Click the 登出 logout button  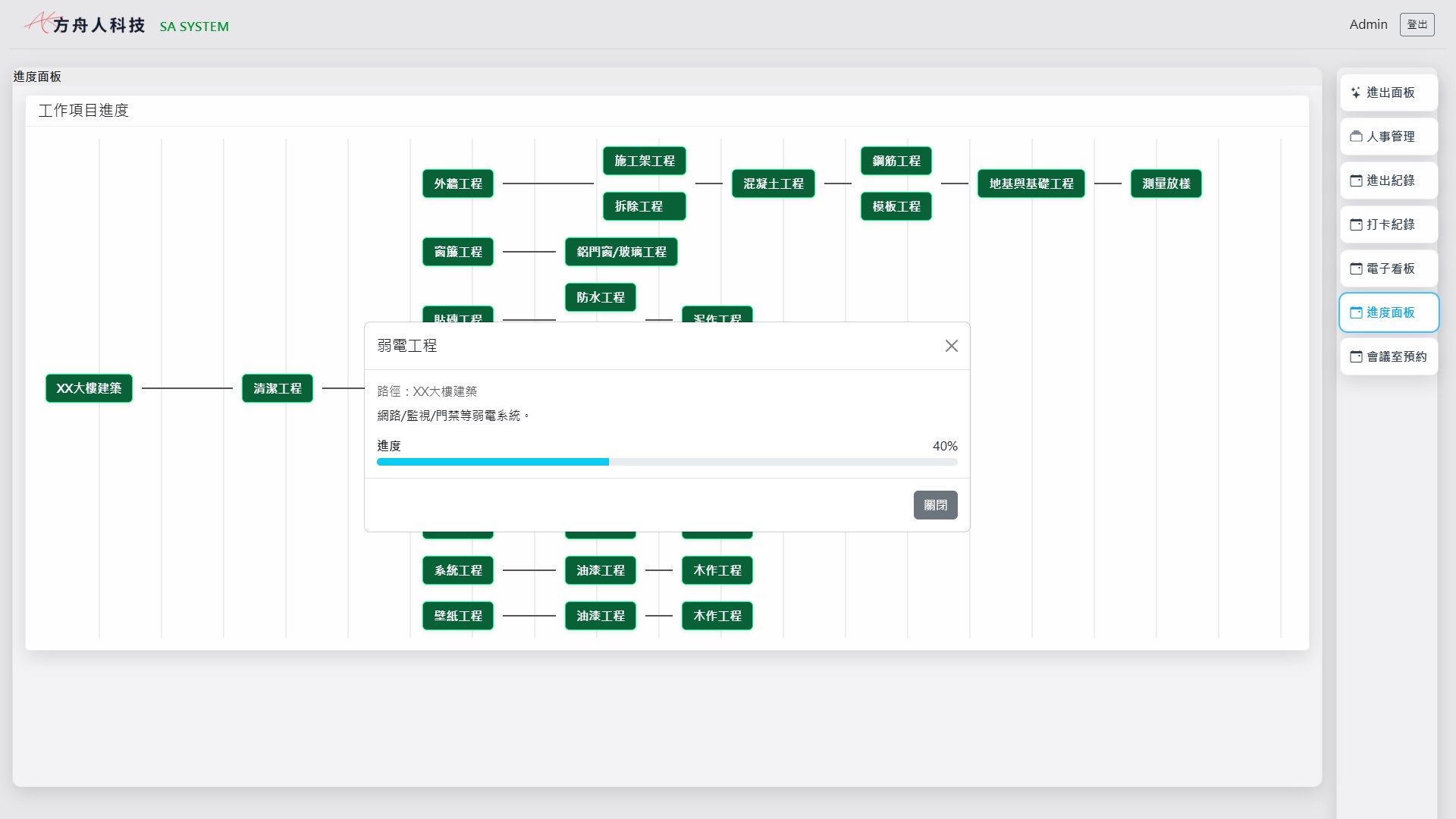pos(1417,24)
